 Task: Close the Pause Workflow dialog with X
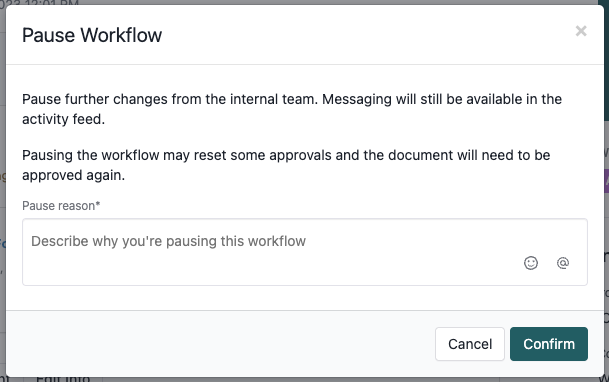pyautogui.click(x=581, y=31)
